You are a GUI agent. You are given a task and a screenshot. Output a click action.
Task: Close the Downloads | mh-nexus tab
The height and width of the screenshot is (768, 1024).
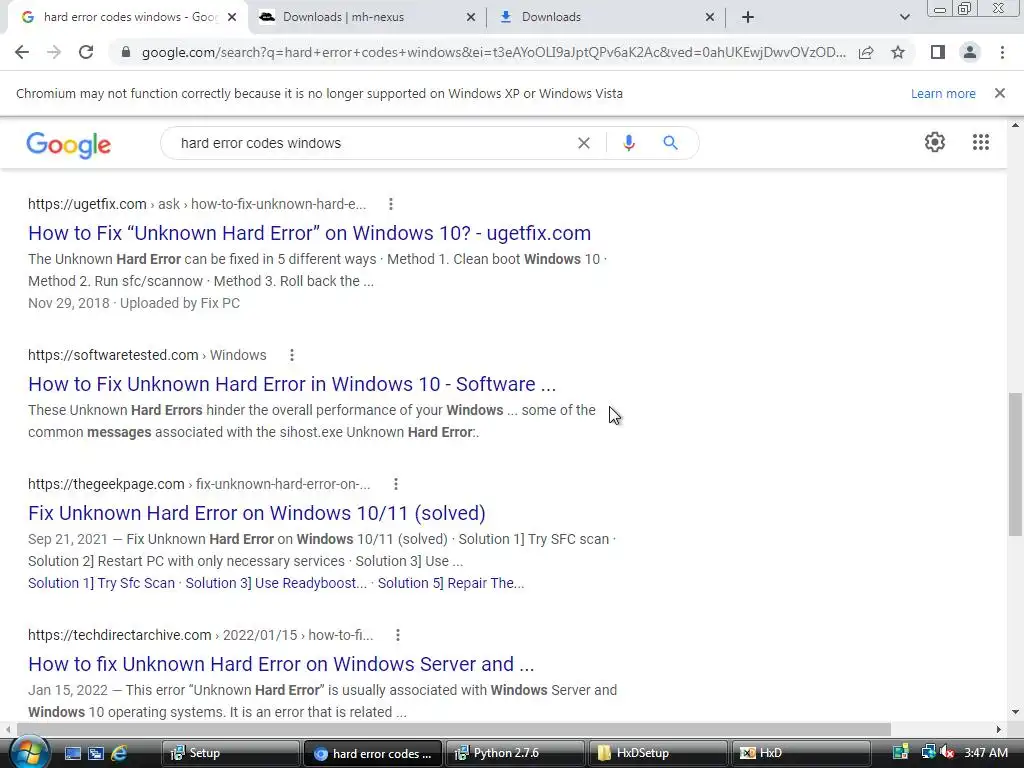pyautogui.click(x=470, y=18)
